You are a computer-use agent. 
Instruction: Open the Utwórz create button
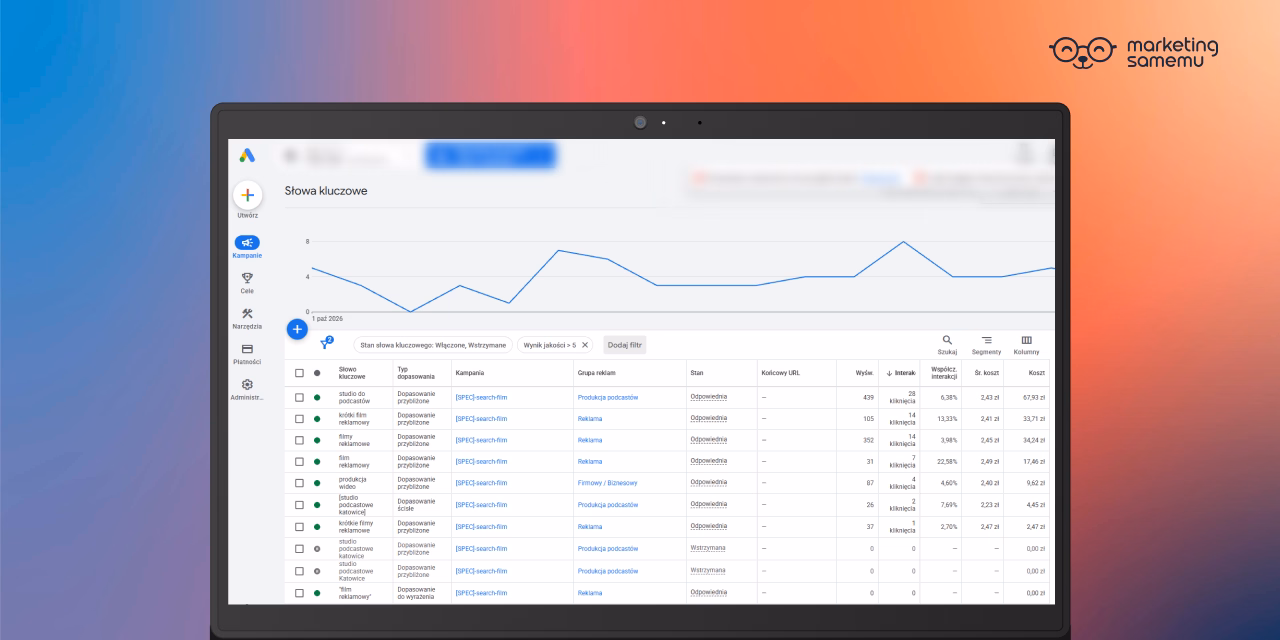coord(247,196)
